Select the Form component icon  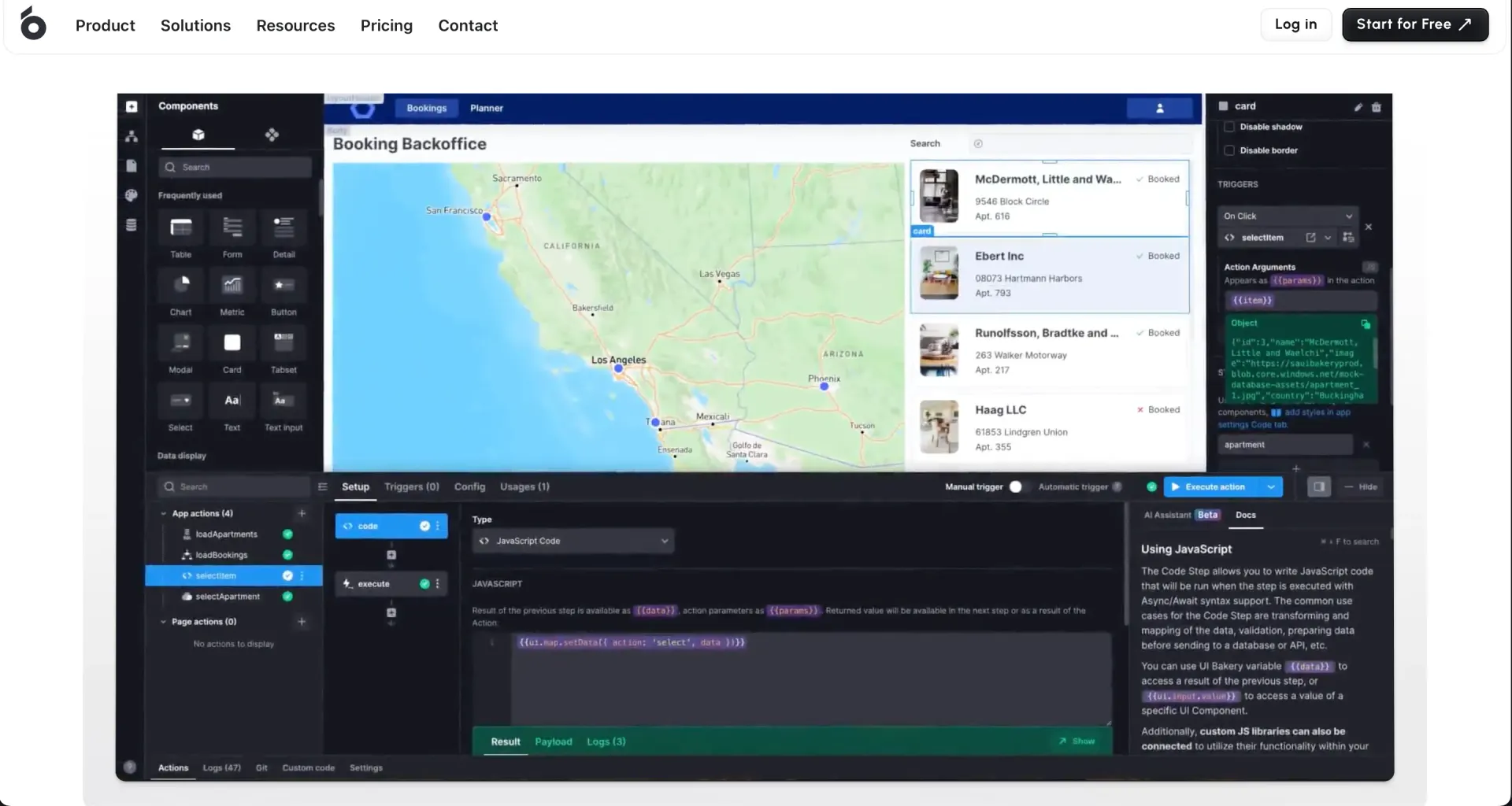pyautogui.click(x=232, y=228)
